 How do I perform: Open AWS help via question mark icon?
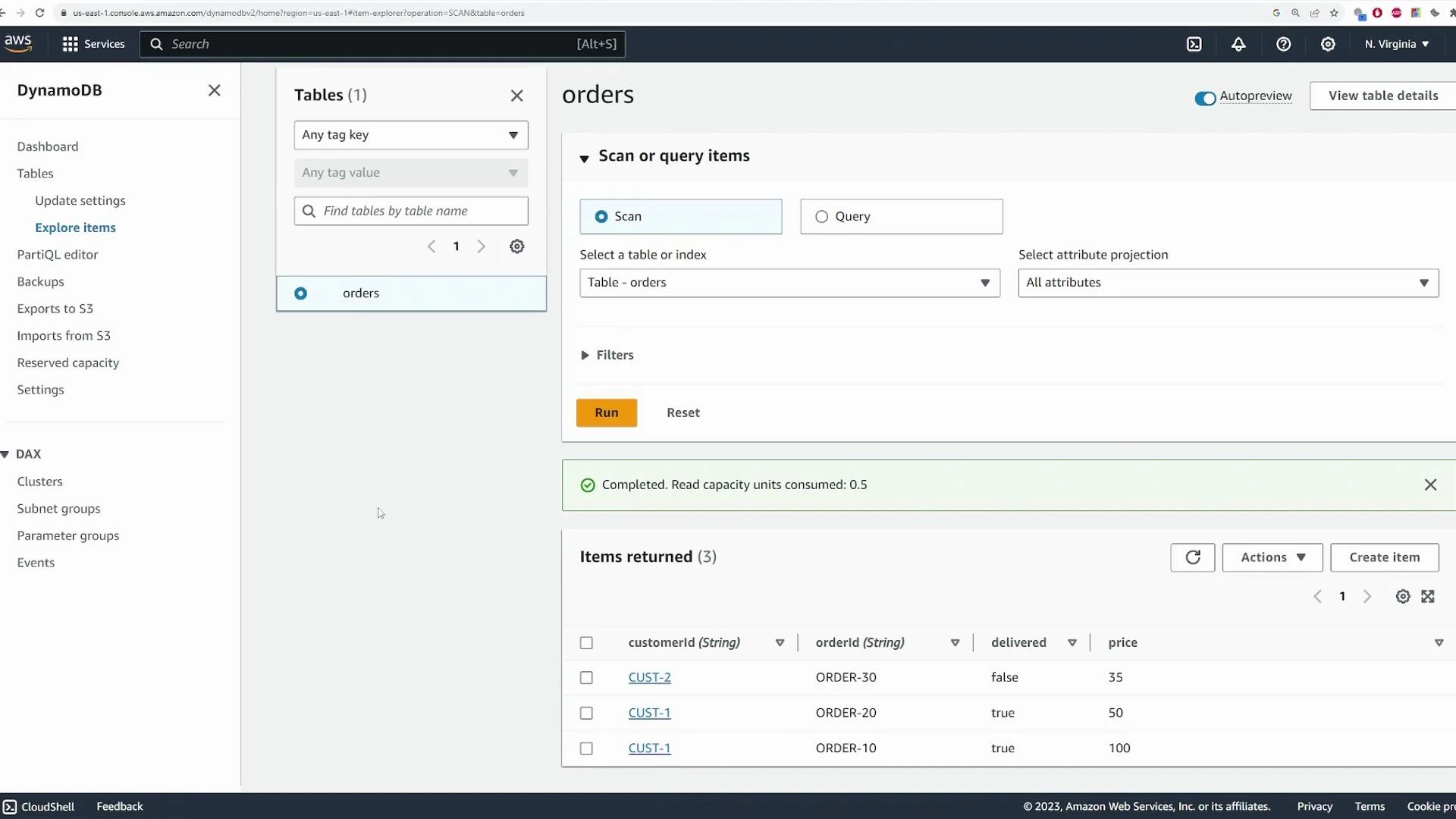click(x=1284, y=44)
